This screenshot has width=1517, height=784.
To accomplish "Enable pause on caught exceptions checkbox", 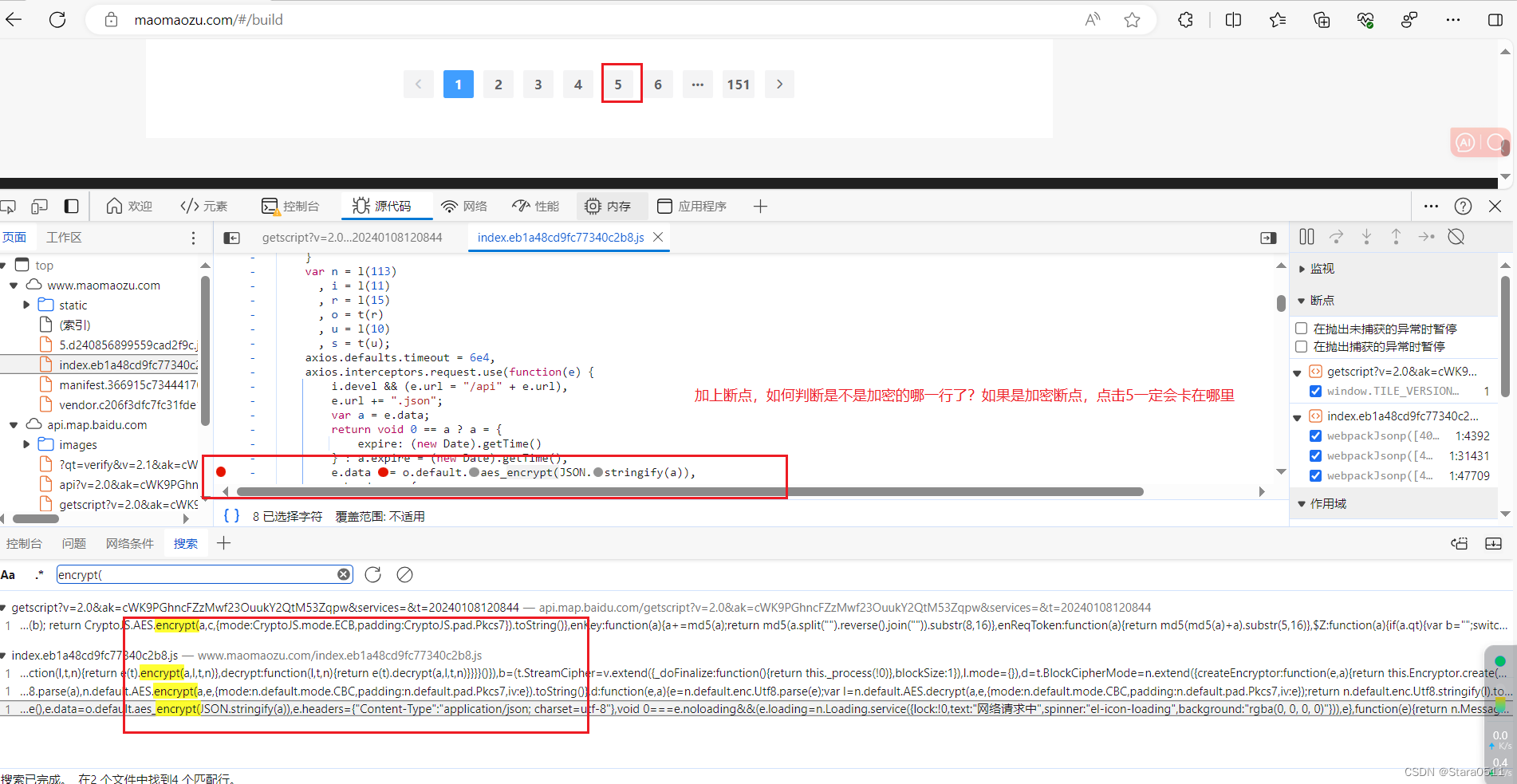I will [x=1302, y=346].
